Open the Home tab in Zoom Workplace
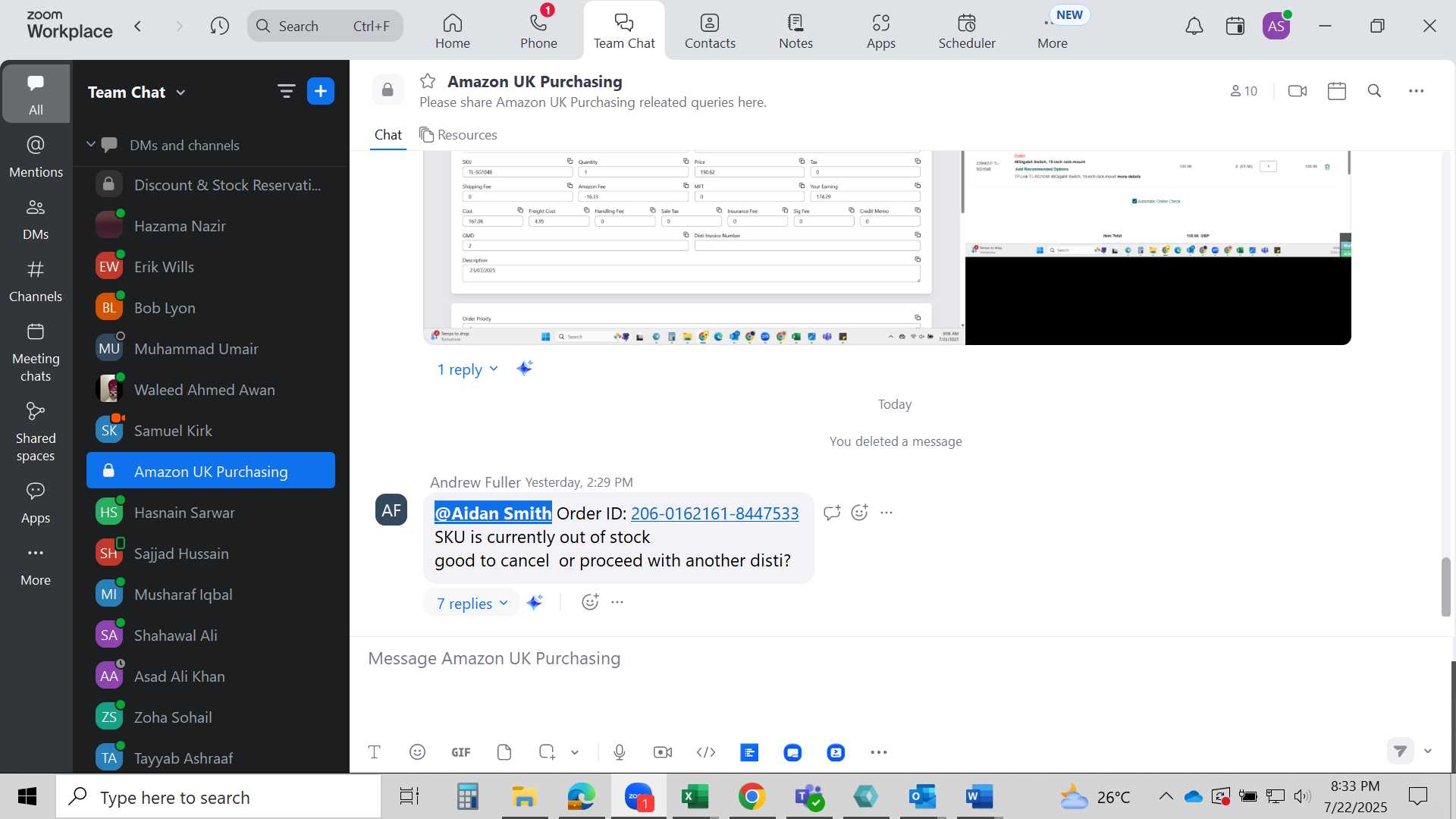This screenshot has width=1456, height=819. (x=453, y=31)
